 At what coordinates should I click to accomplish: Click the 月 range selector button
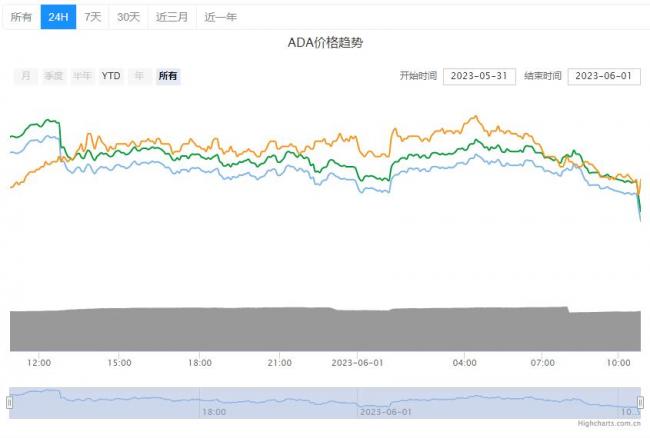coord(26,76)
